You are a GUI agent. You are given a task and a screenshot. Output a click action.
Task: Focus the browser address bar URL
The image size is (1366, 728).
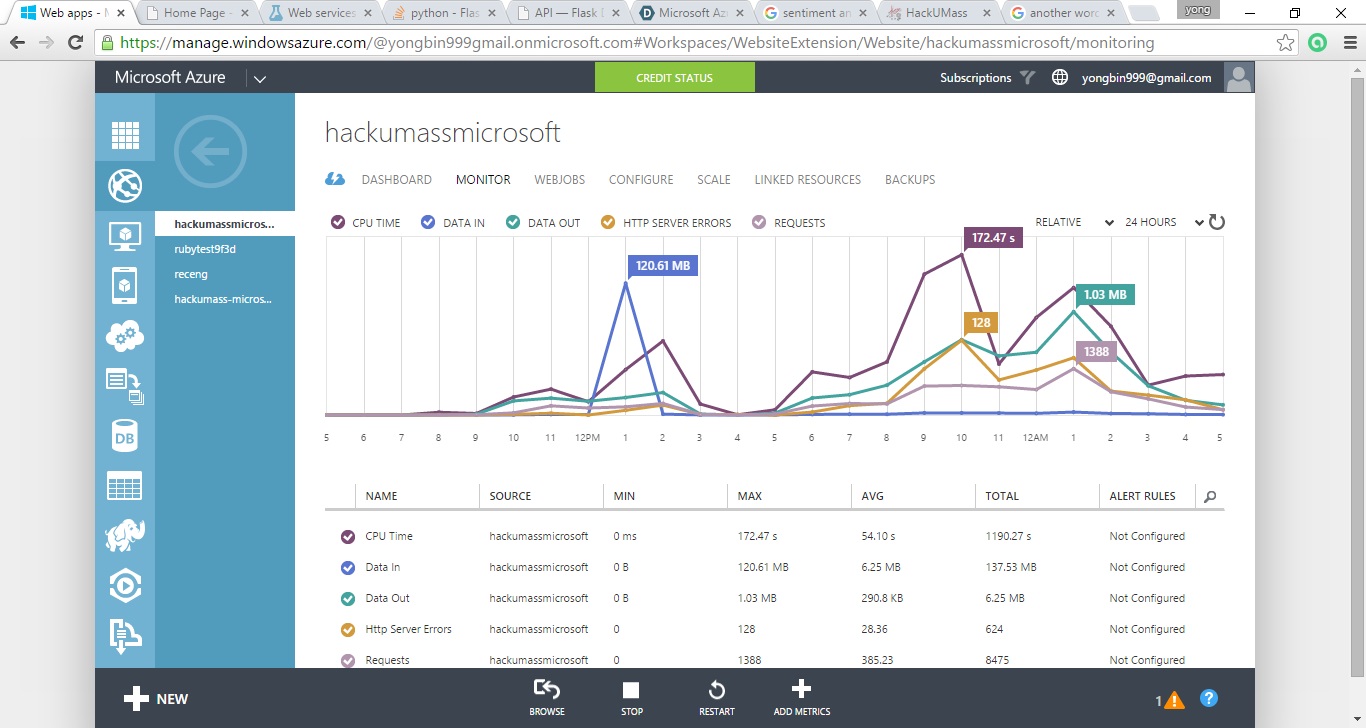pyautogui.click(x=637, y=43)
